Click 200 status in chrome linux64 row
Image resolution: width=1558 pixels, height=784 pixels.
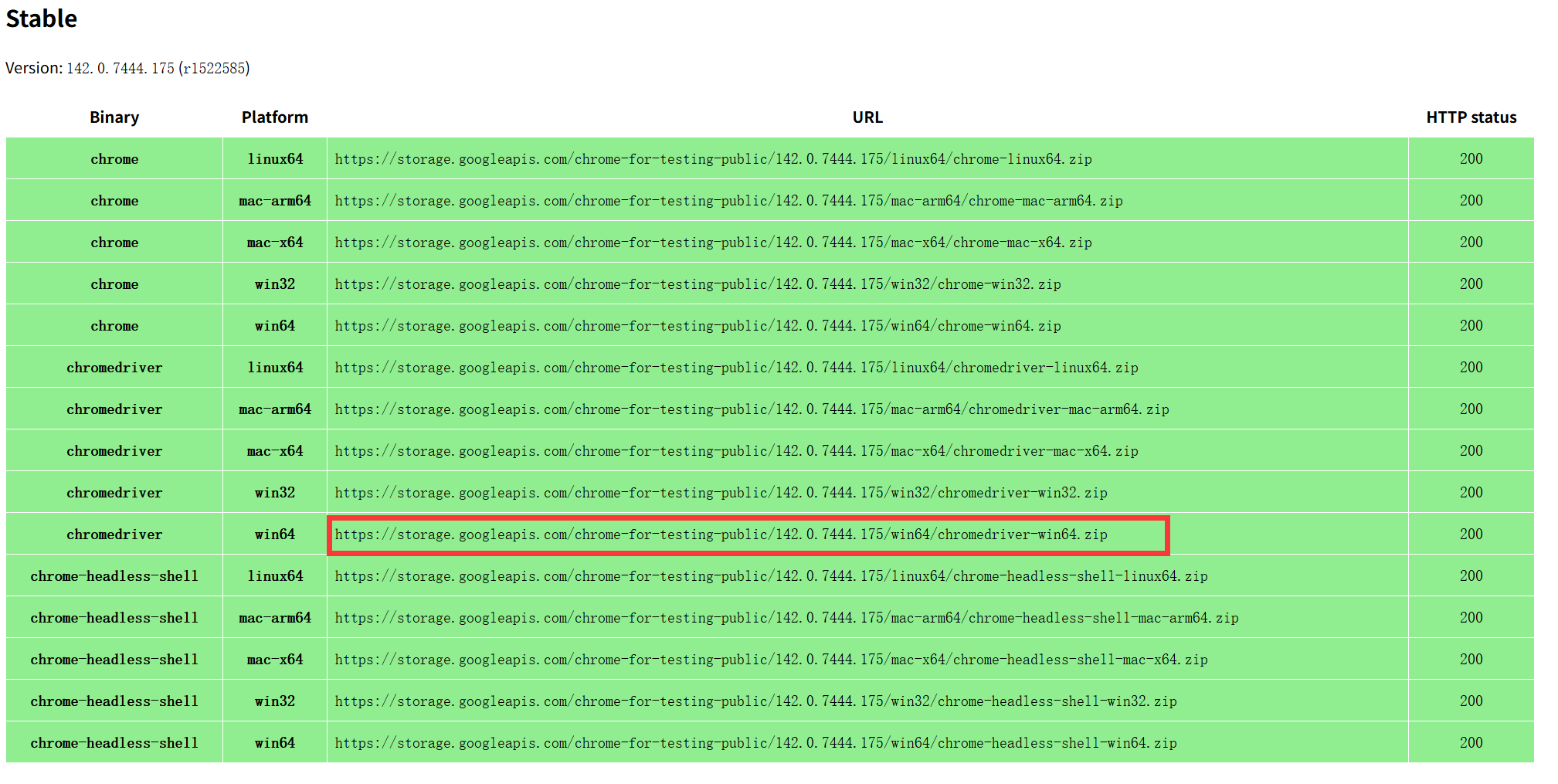pyautogui.click(x=1471, y=159)
